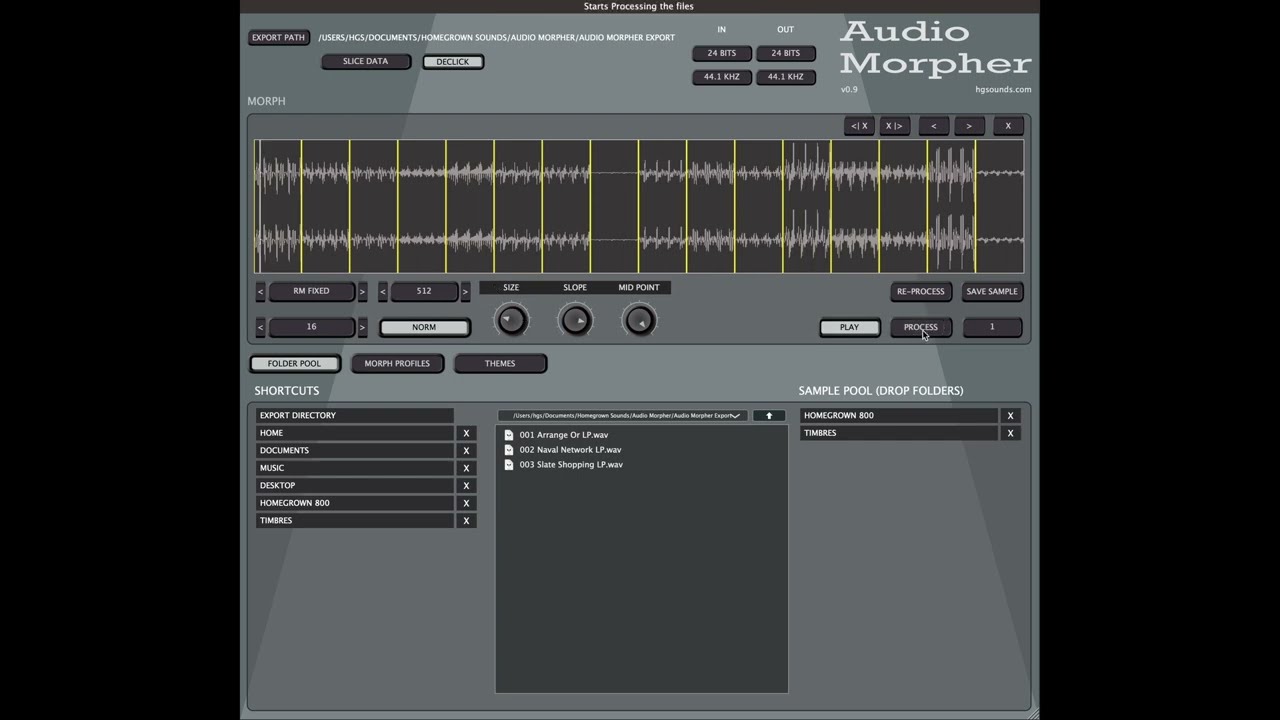This screenshot has height=720, width=1280.
Task: Switch to the THEMES tab
Action: coord(500,364)
